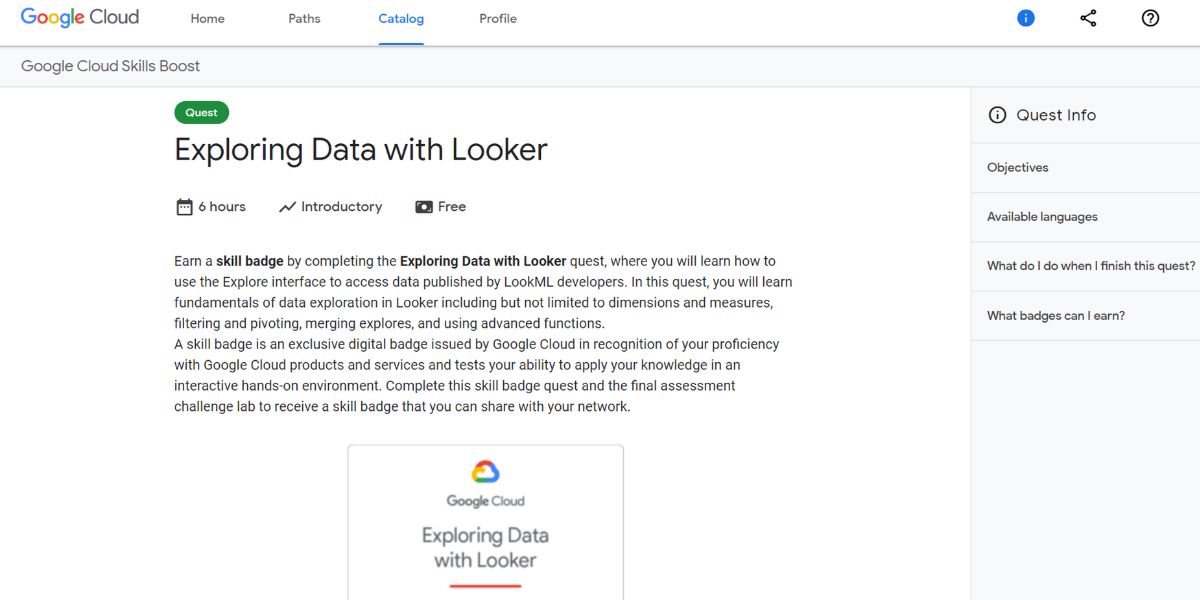Go to the Home tab
The width and height of the screenshot is (1200, 600).
tap(208, 19)
